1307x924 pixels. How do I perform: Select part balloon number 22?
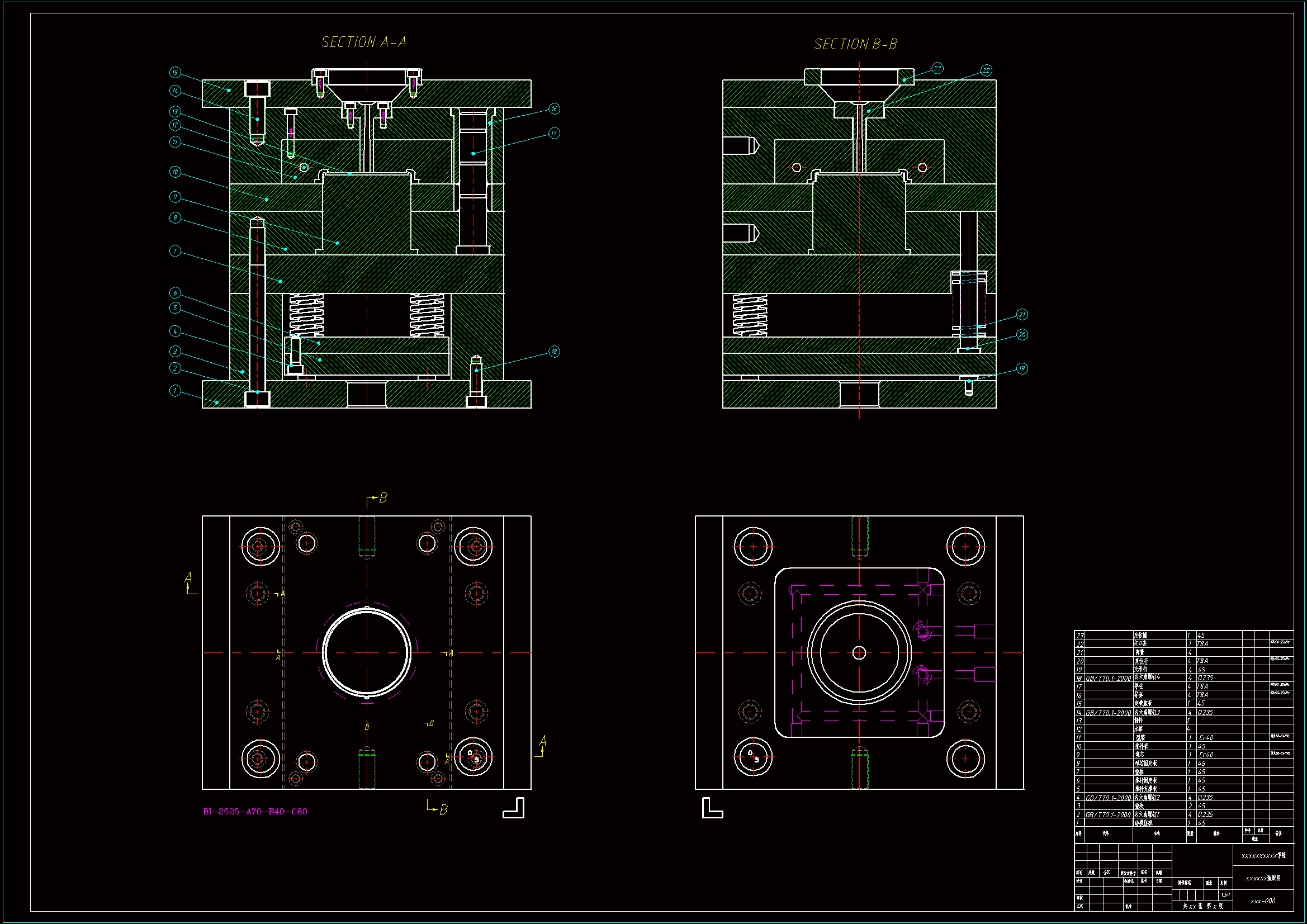coord(986,70)
